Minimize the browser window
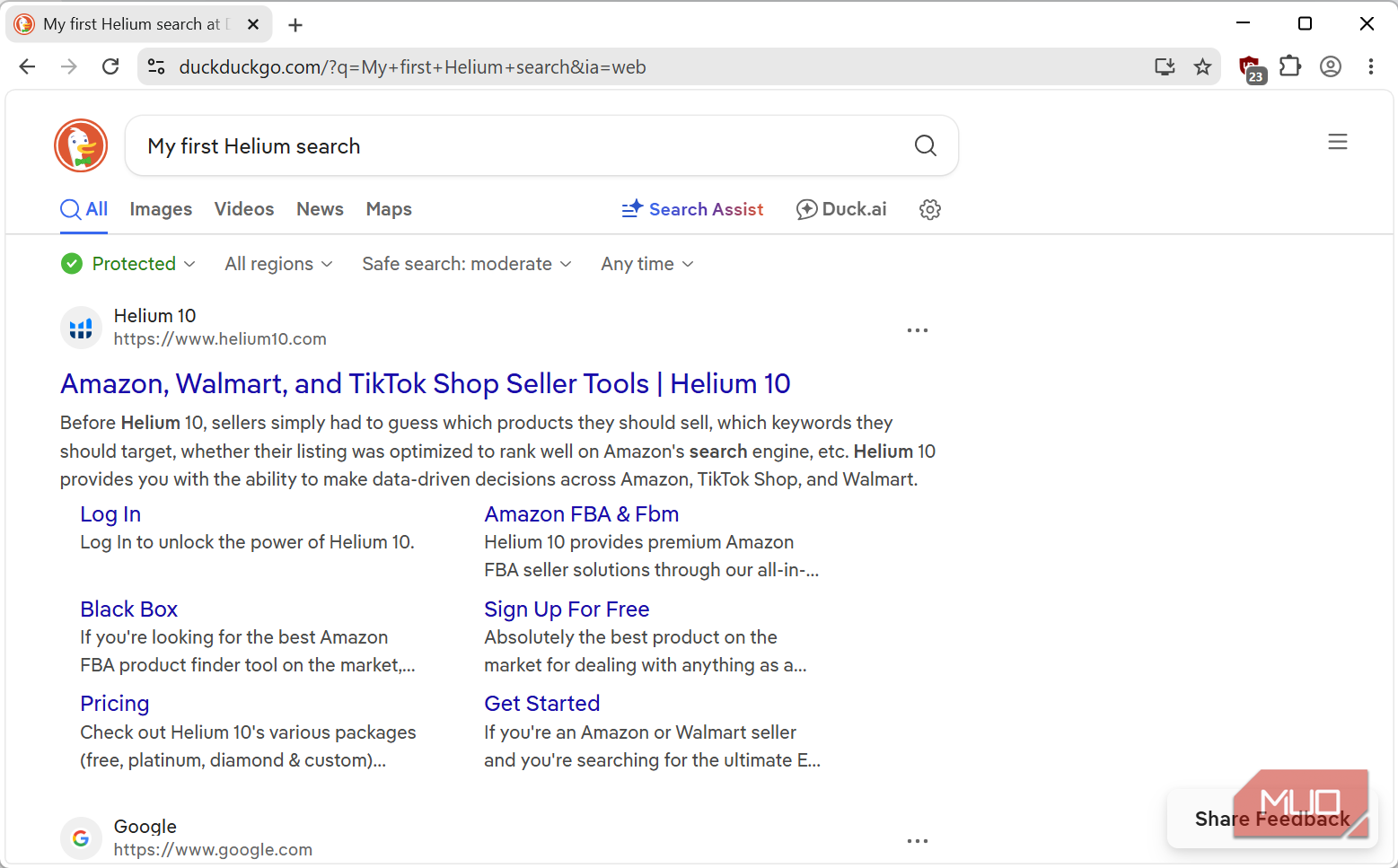The height and width of the screenshot is (868, 1398). click(1244, 23)
